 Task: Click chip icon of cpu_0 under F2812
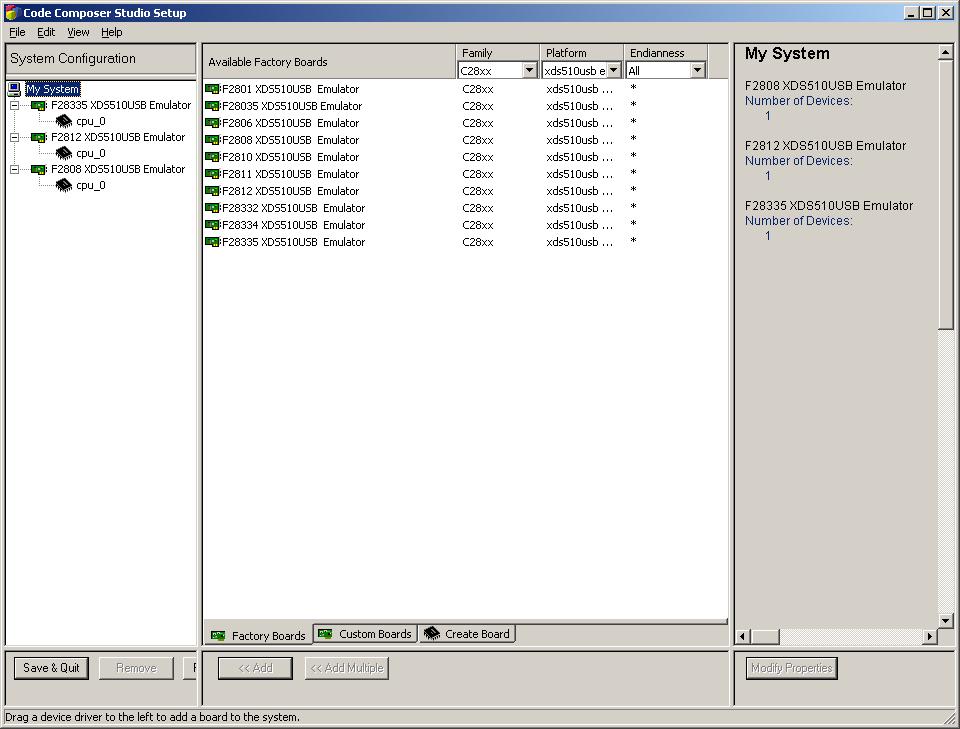tap(64, 153)
